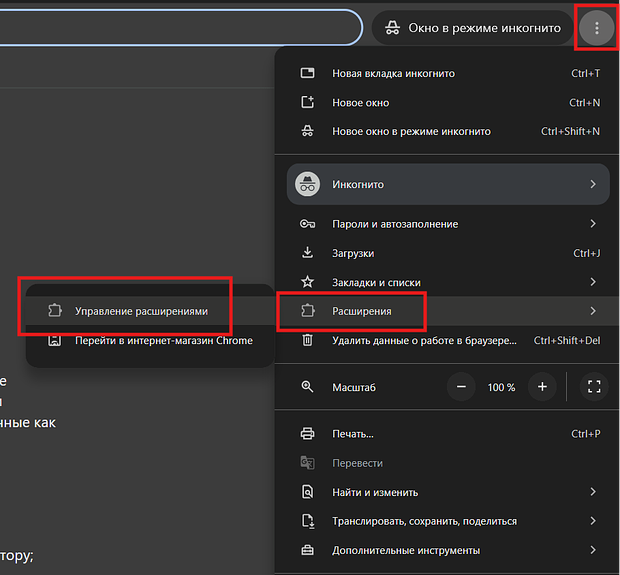Viewport: 620px width, 575px height.
Task: Select 'Новая вкладка инкогнито' menu entry
Action: click(x=447, y=74)
